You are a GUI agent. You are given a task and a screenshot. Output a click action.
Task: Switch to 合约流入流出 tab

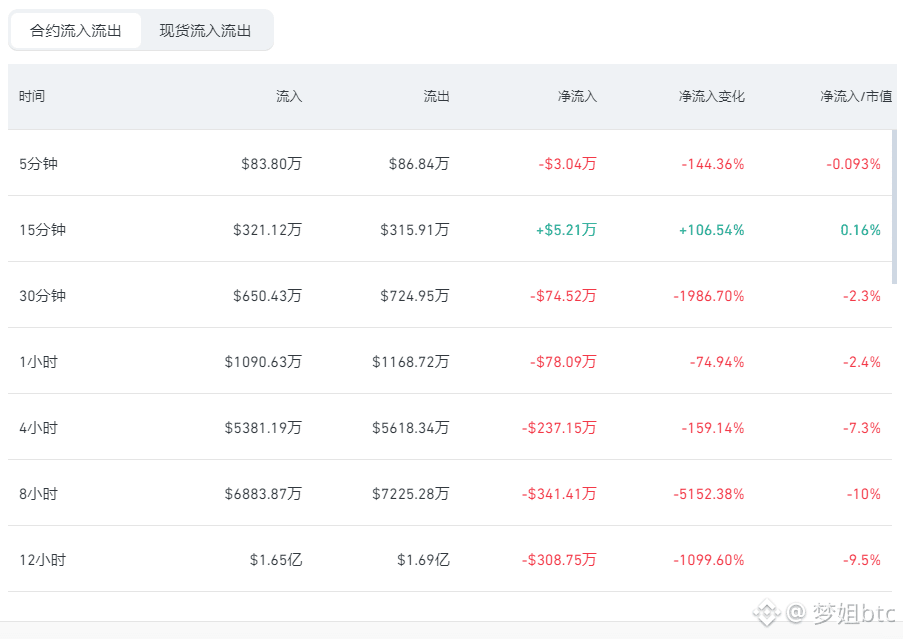point(75,31)
